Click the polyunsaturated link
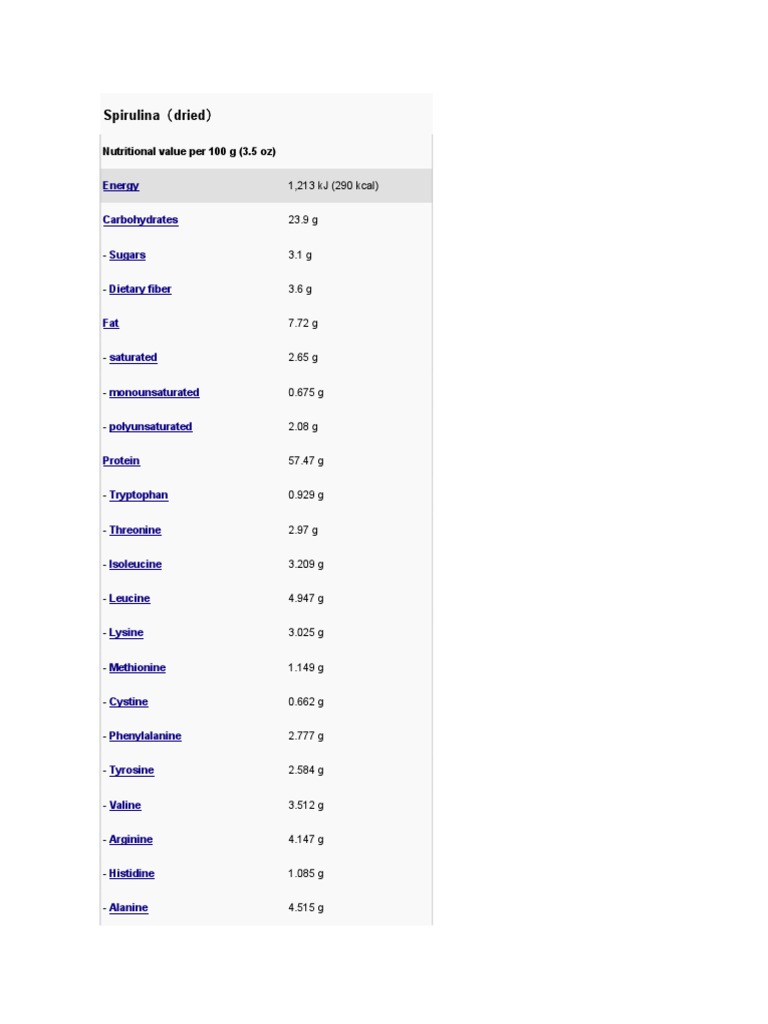Image resolution: width=768 pixels, height=1024 pixels. [150, 426]
